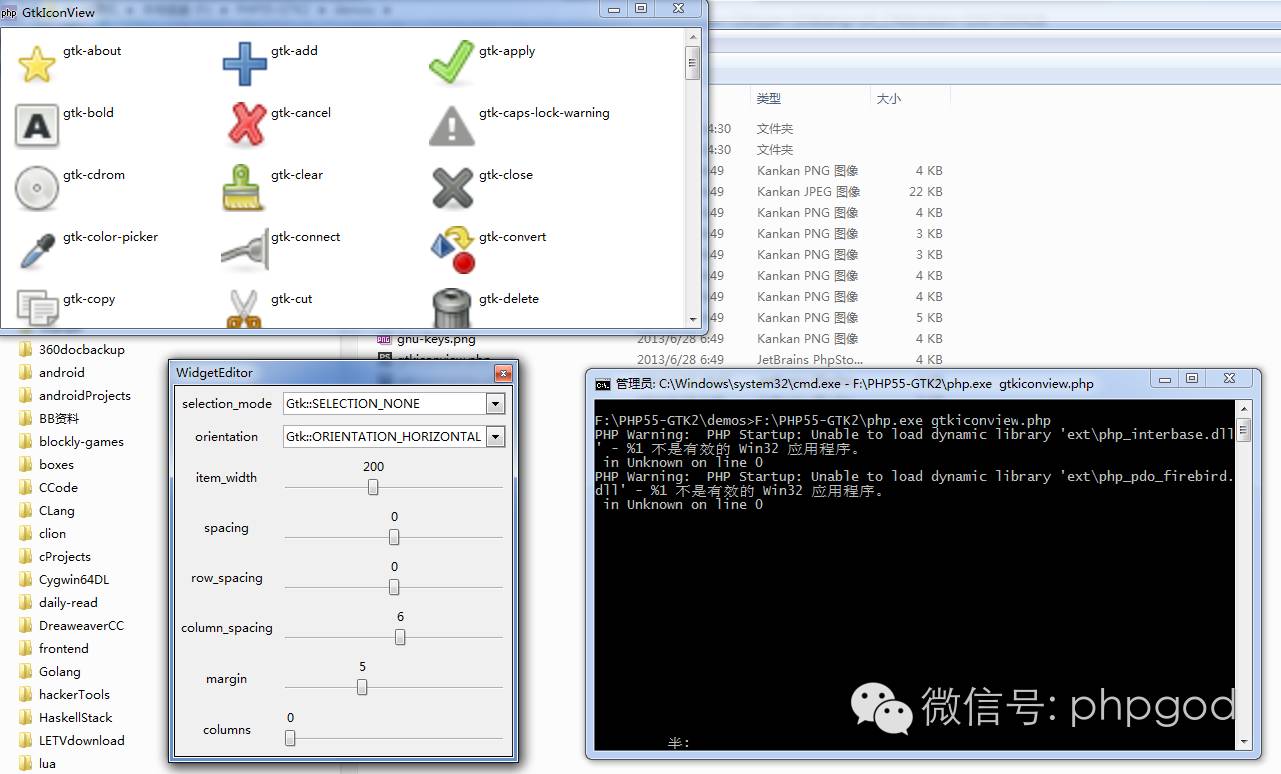
Task: Click the 大小 column header in Explorer
Action: (x=888, y=99)
